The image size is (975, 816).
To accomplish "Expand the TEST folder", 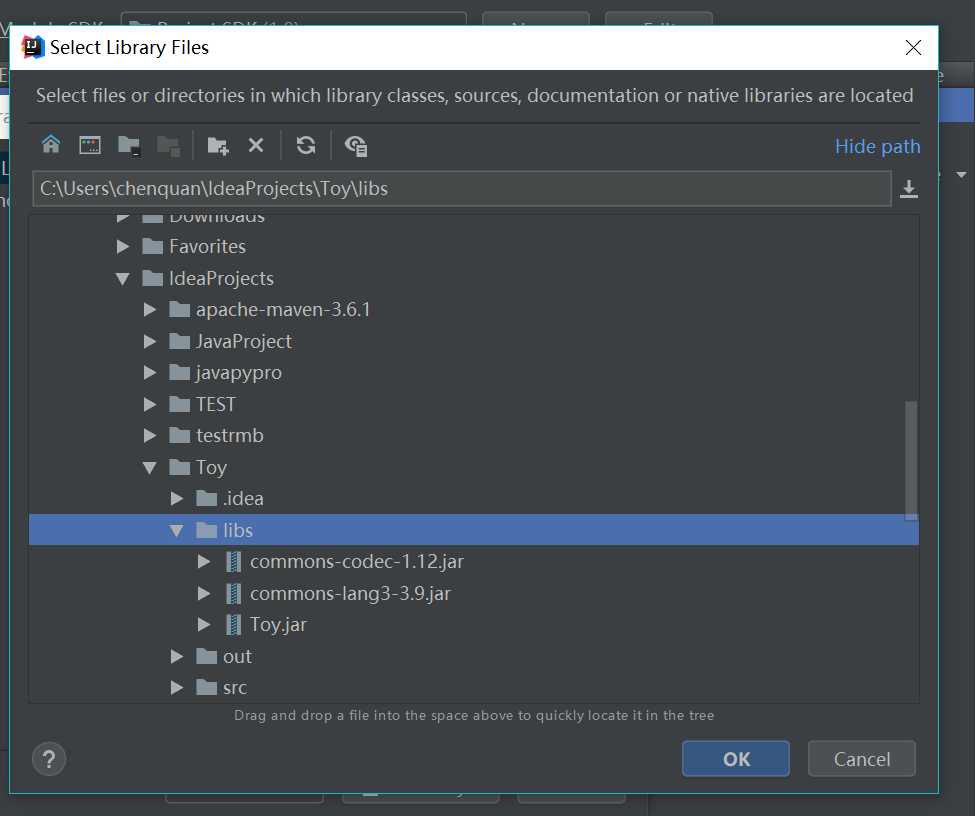I will 150,404.
